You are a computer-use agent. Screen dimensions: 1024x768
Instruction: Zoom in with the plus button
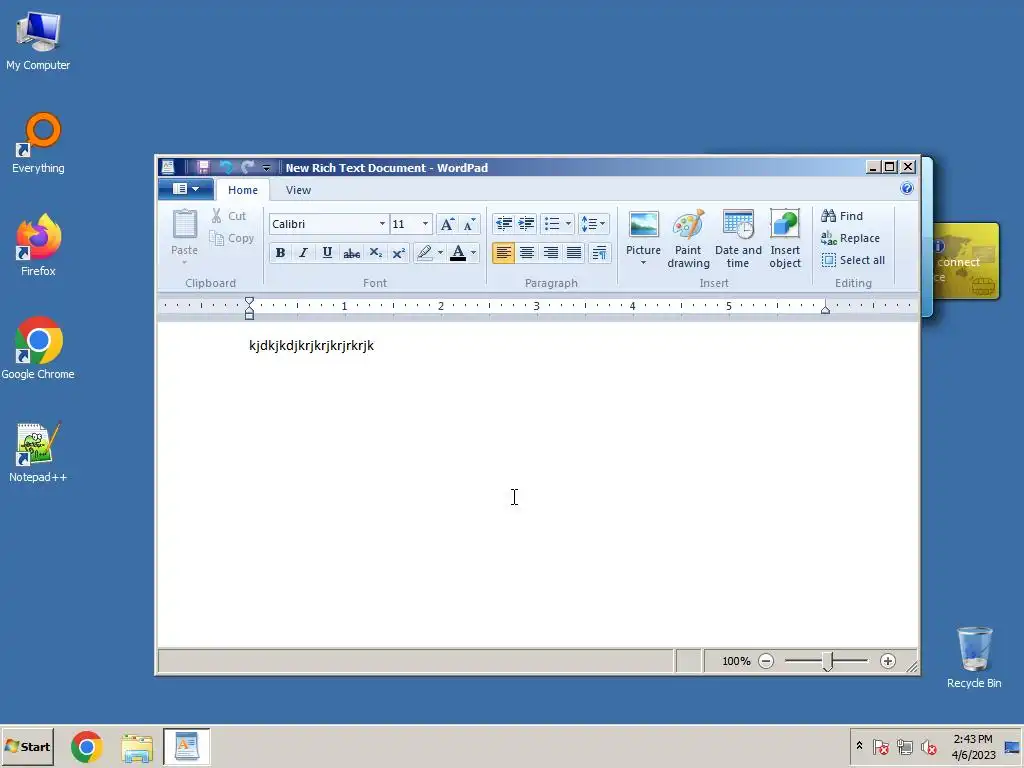888,661
